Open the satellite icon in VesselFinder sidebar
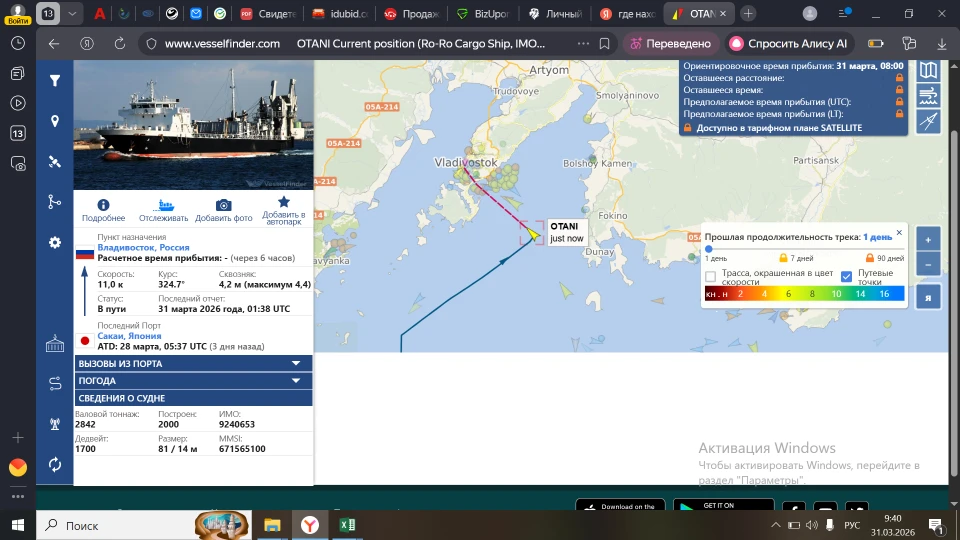The image size is (960, 540). point(54,162)
